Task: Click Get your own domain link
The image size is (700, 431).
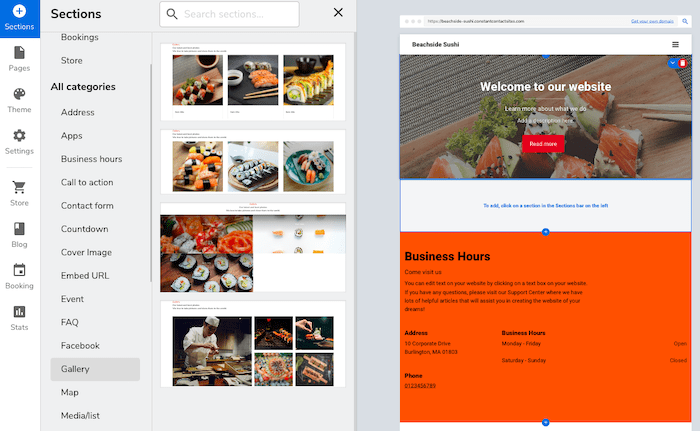Action: (652, 21)
